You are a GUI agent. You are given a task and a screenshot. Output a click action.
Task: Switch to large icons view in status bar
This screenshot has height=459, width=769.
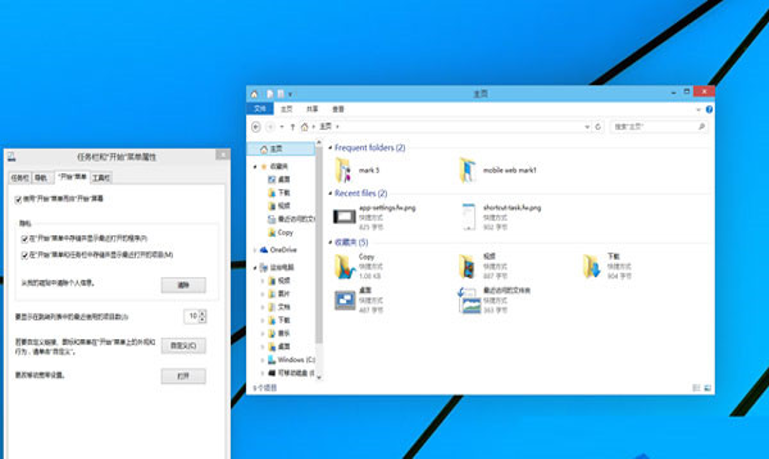pos(708,386)
